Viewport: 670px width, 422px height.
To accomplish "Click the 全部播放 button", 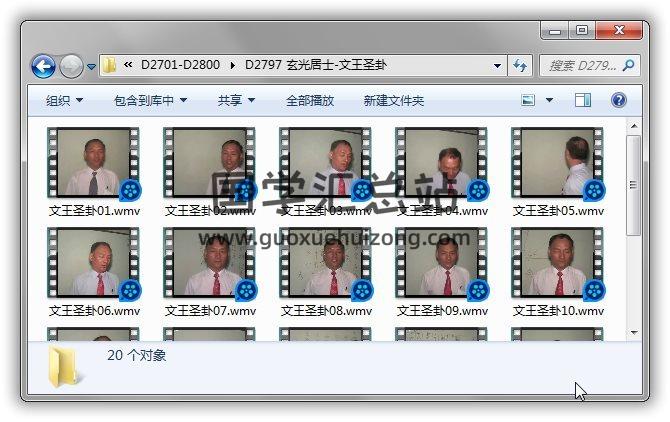I will (x=310, y=101).
